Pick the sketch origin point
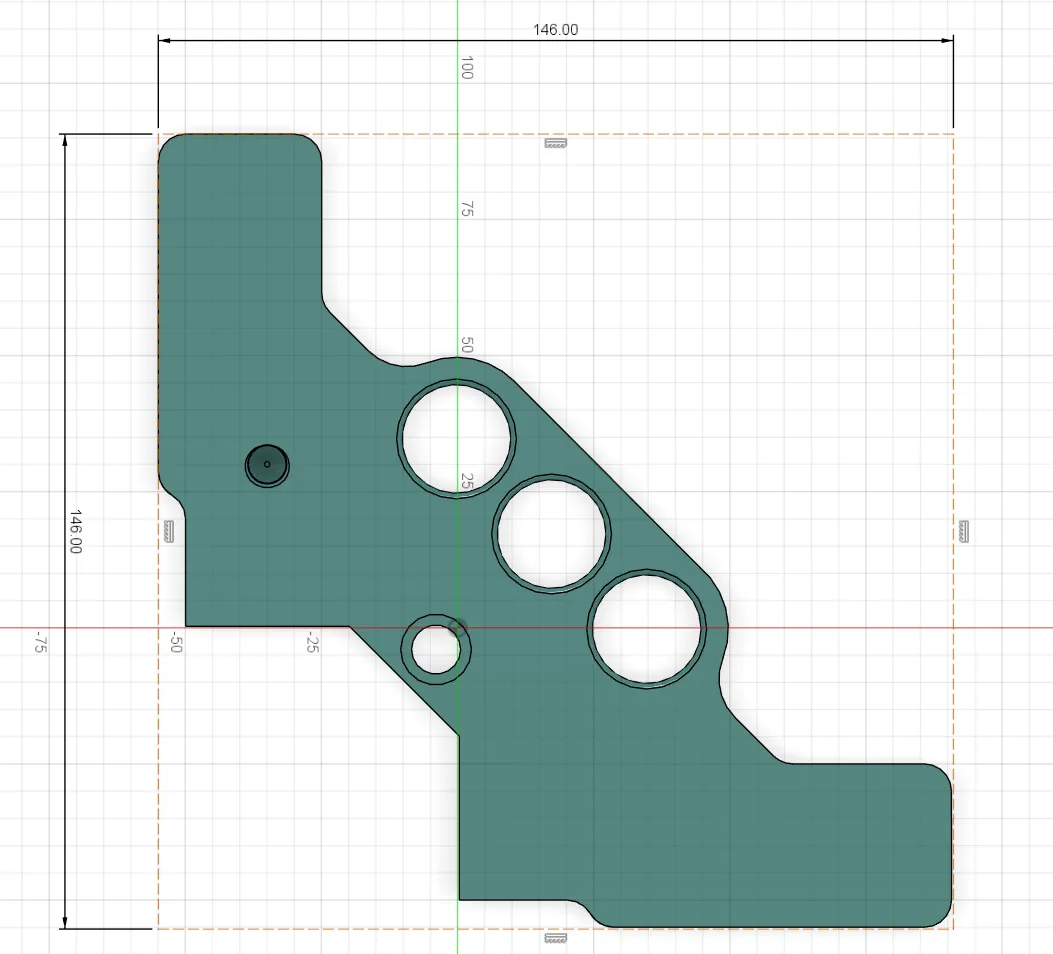The width and height of the screenshot is (1053, 954). pyautogui.click(x=457, y=628)
